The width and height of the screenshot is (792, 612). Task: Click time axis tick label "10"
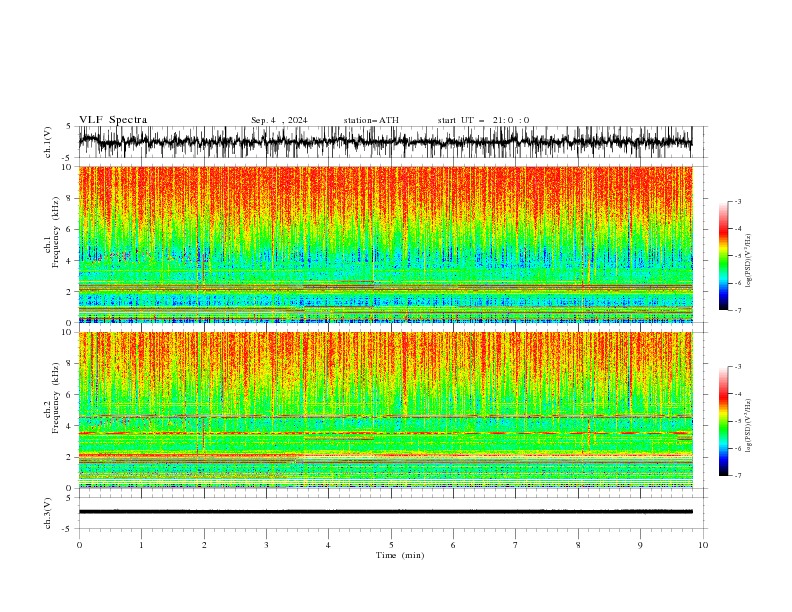[x=703, y=545]
